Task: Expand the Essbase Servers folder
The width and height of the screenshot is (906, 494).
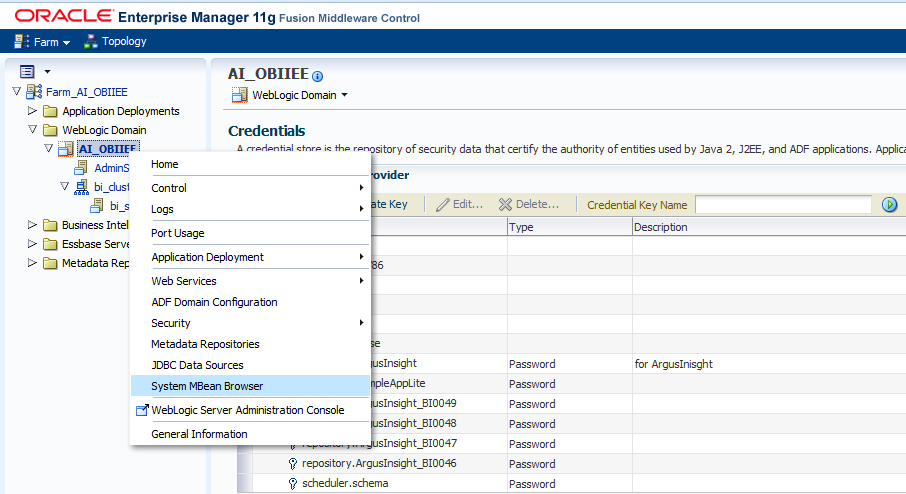Action: [x=32, y=243]
